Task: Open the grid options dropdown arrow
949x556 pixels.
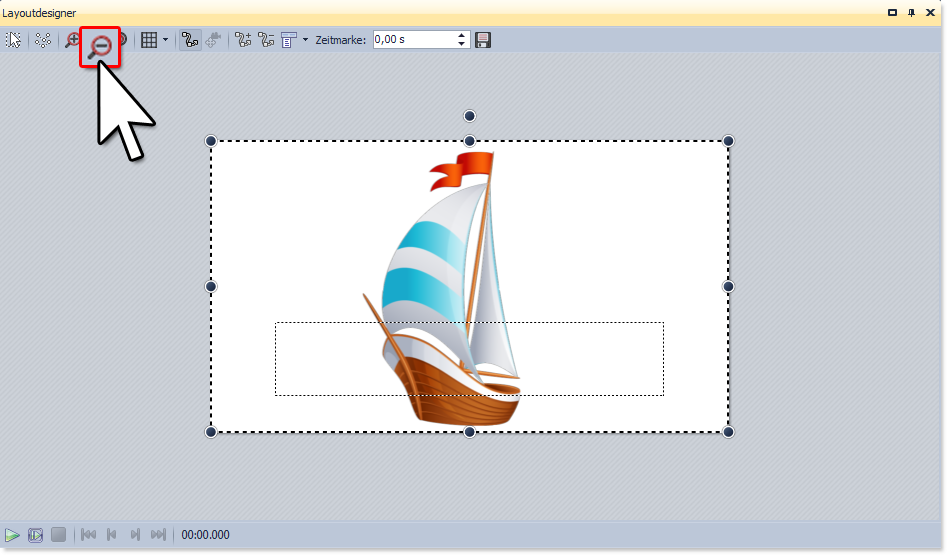Action: pyautogui.click(x=165, y=40)
